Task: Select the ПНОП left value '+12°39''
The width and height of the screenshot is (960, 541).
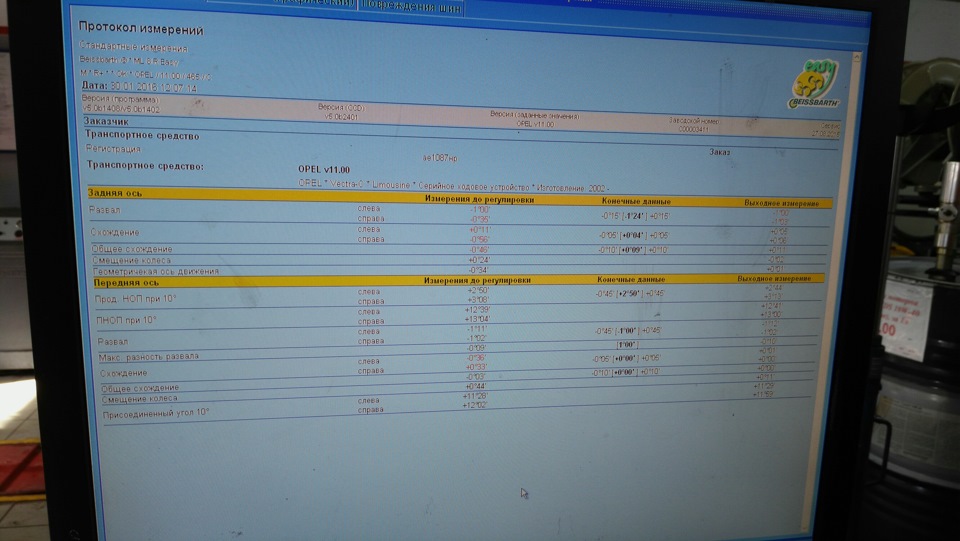Action: click(x=478, y=310)
